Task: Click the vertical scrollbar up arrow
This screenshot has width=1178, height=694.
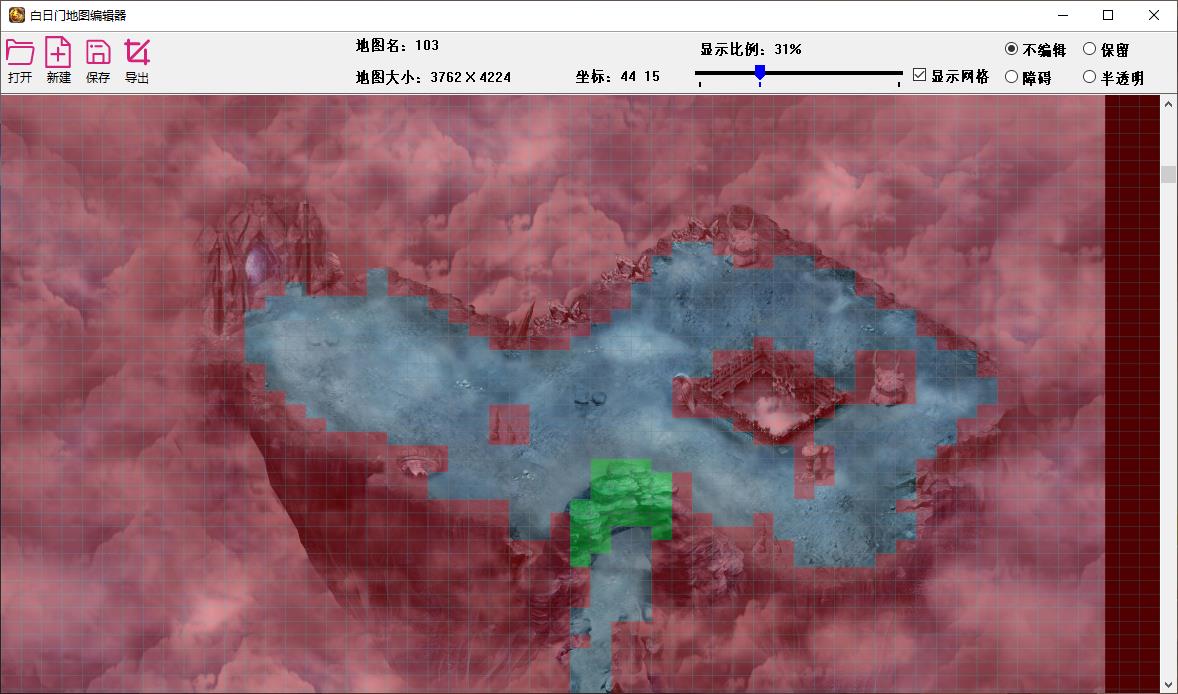Action: click(x=1168, y=103)
